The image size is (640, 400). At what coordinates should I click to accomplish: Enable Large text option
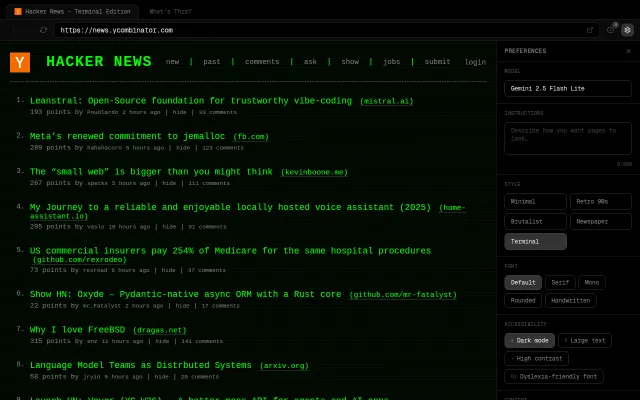tap(584, 340)
